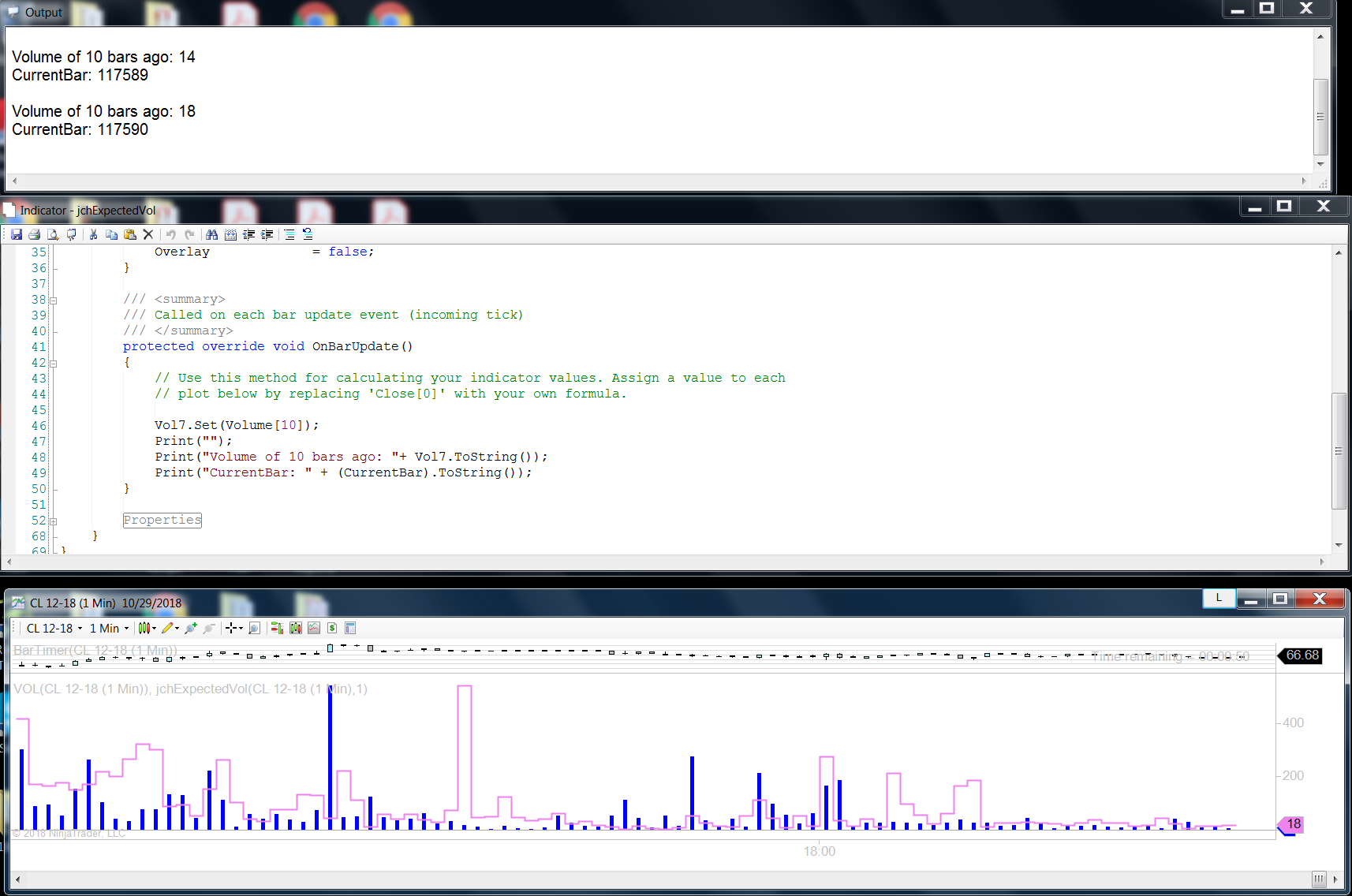Comment out the selected lines
This screenshot has height=896, width=1352.
(289, 234)
